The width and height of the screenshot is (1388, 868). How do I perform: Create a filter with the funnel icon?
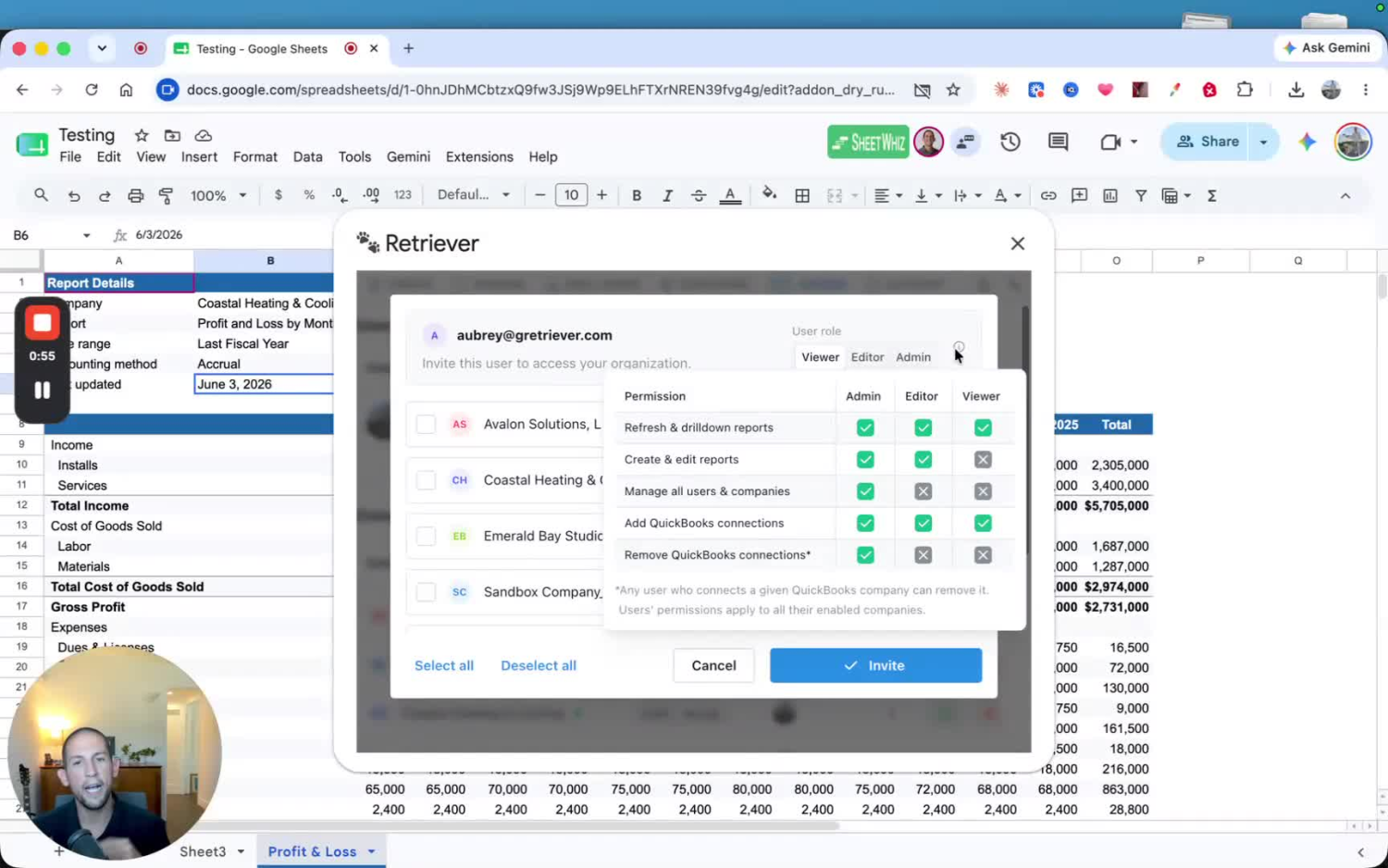[x=1141, y=195]
